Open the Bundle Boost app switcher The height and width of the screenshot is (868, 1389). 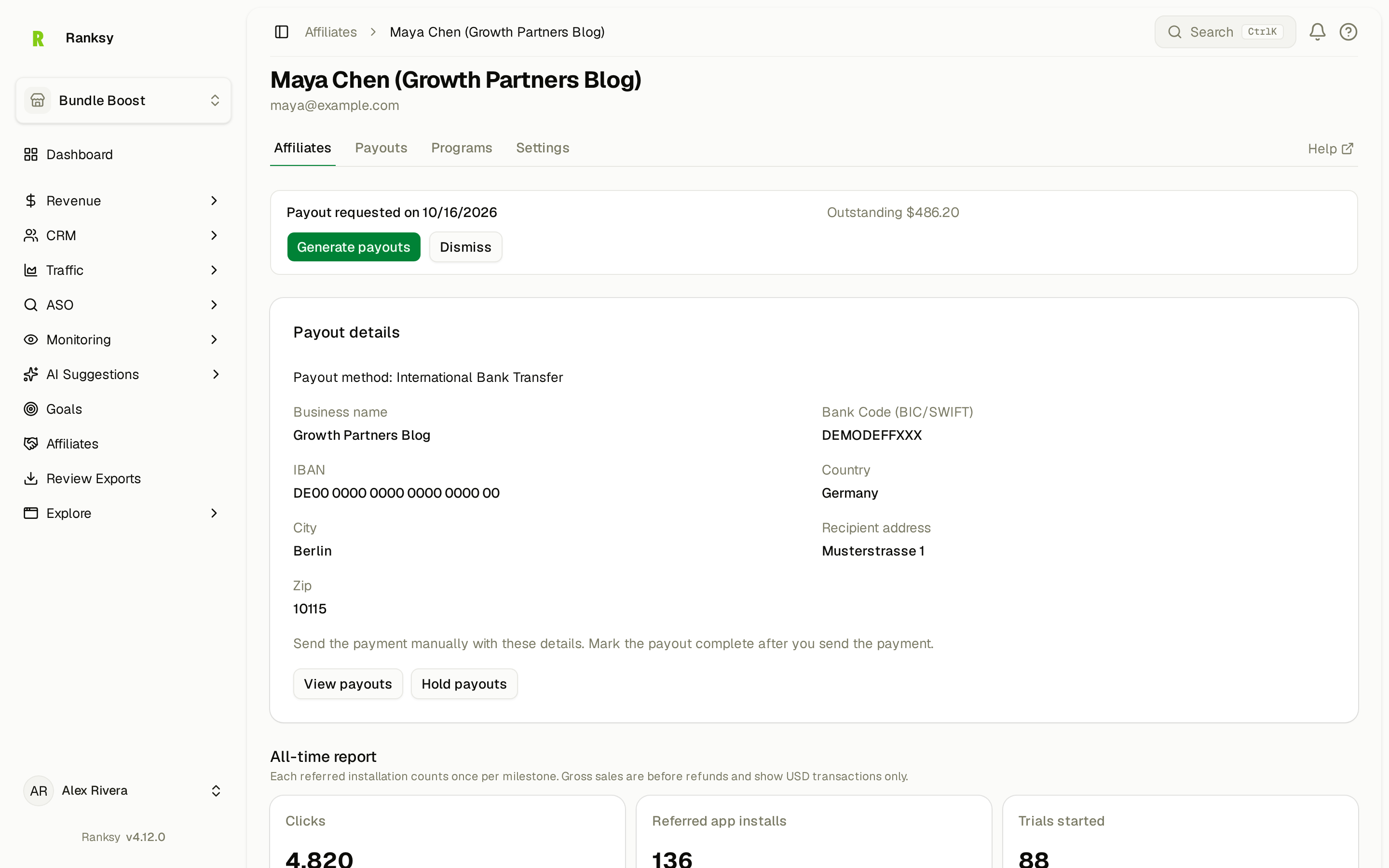point(123,100)
